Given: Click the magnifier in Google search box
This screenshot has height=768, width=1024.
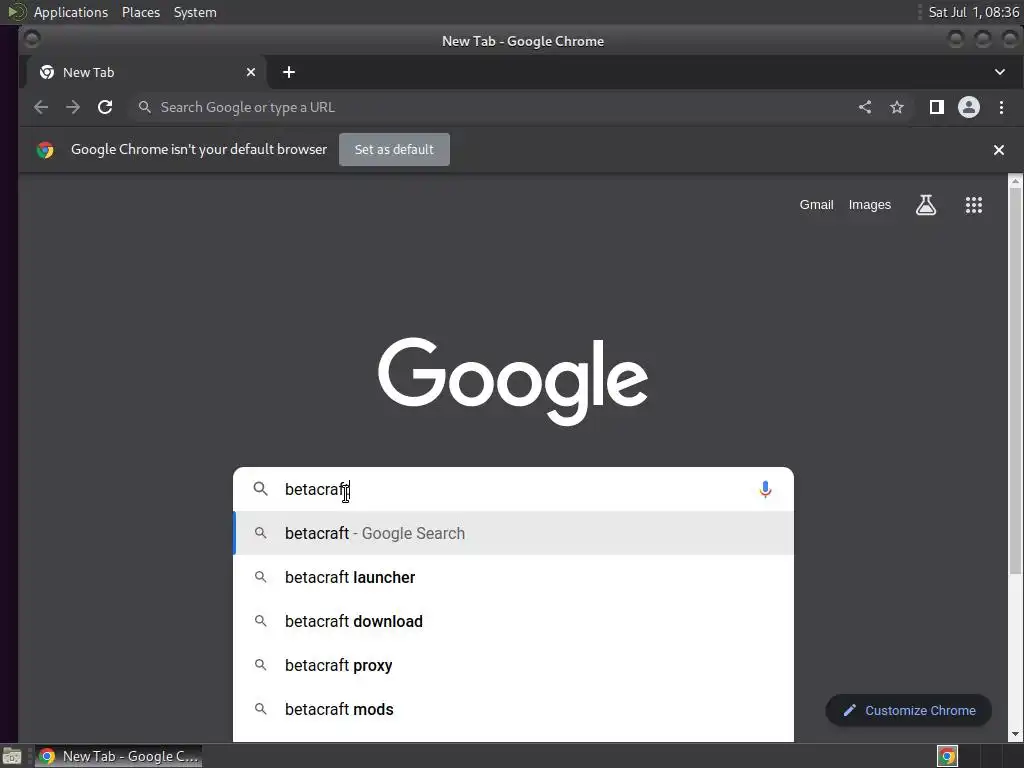Looking at the screenshot, I should click(261, 489).
